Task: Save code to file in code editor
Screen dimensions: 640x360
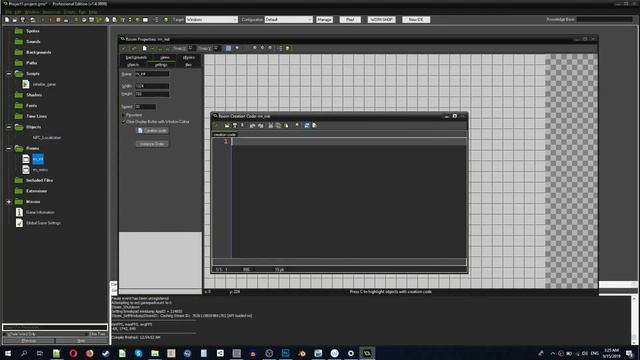Action: click(x=235, y=125)
